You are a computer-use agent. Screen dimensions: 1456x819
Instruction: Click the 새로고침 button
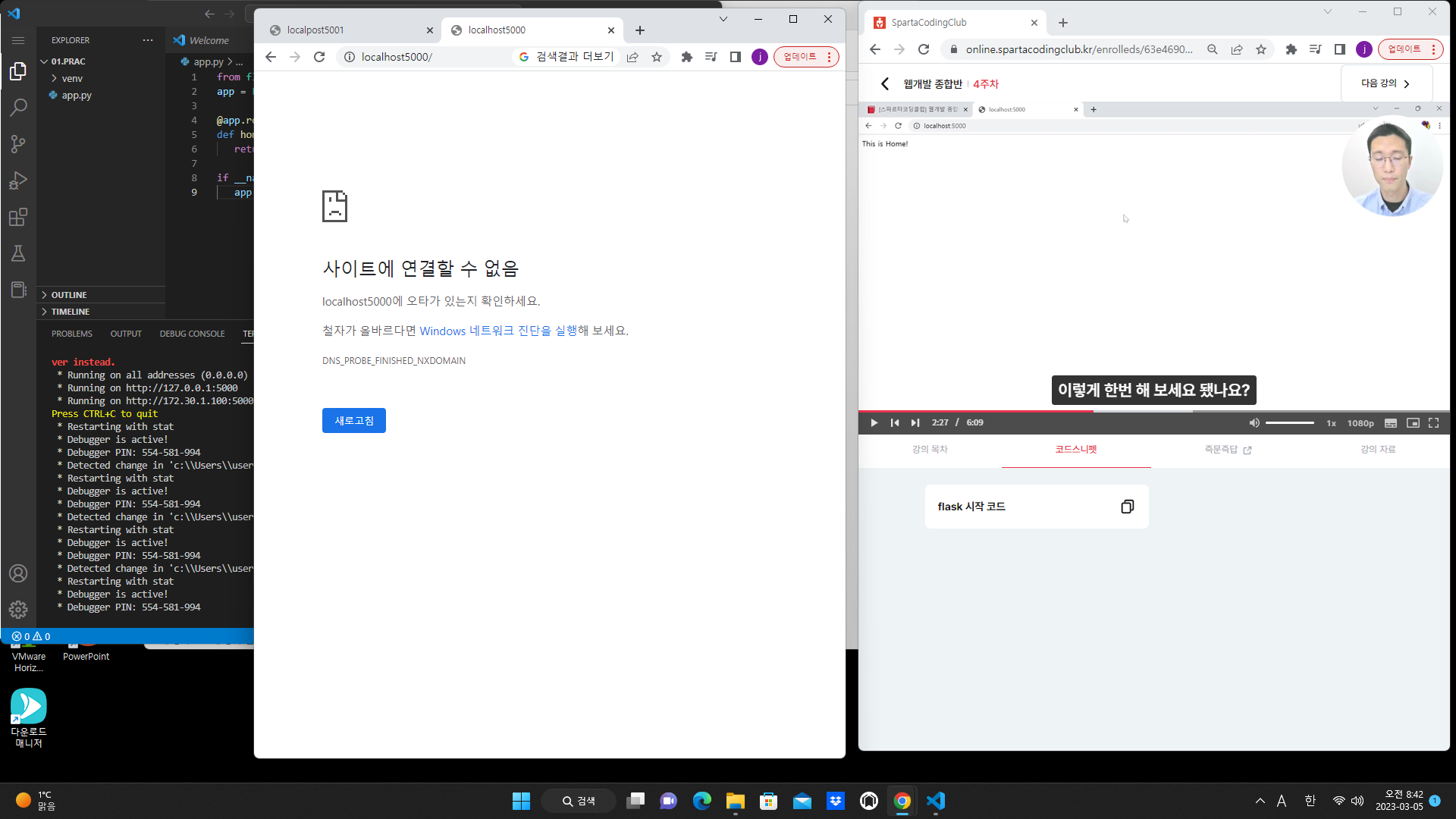pyautogui.click(x=354, y=421)
